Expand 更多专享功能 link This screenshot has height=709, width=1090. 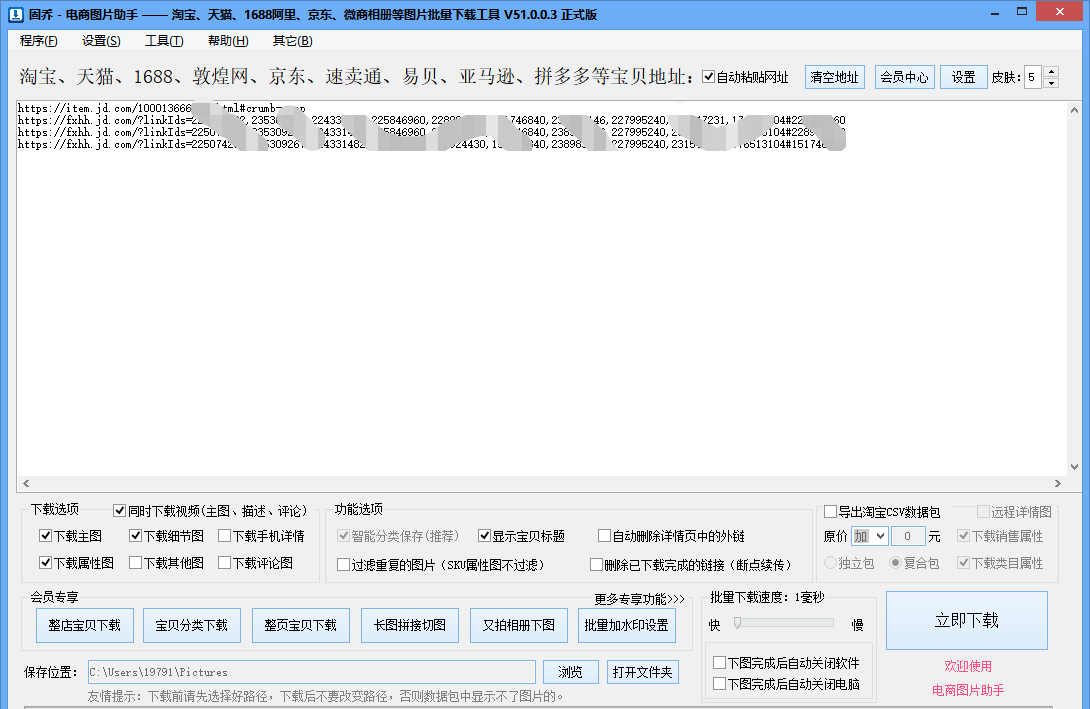[639, 600]
